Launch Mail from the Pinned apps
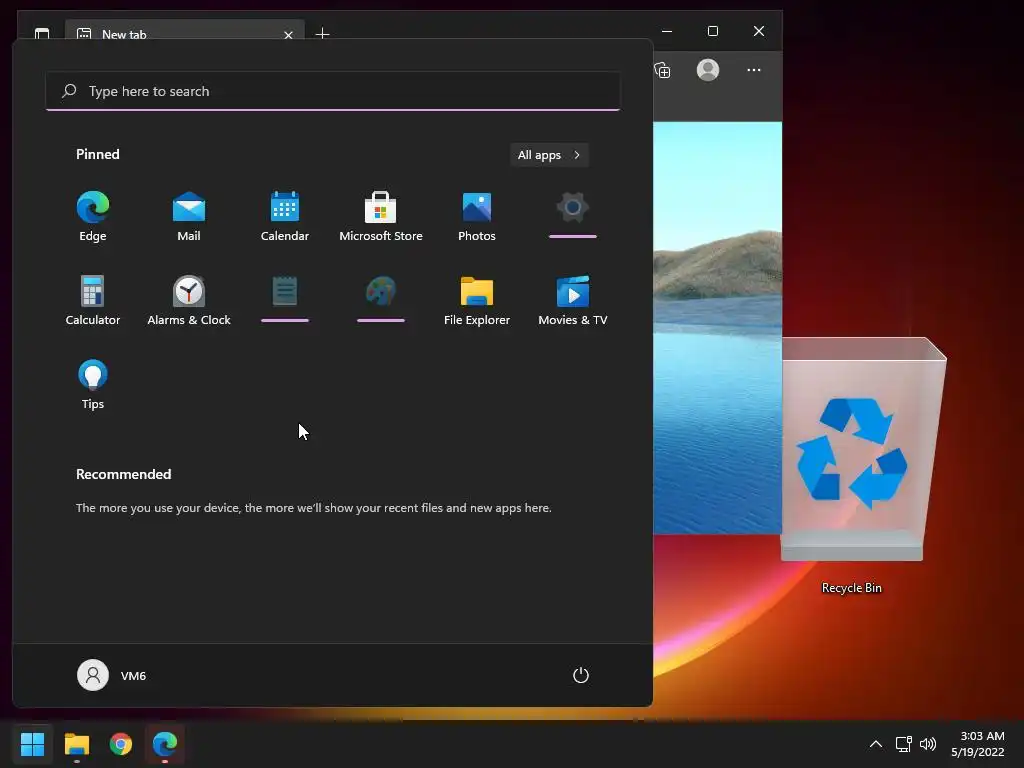This screenshot has height=768, width=1024. click(x=189, y=217)
